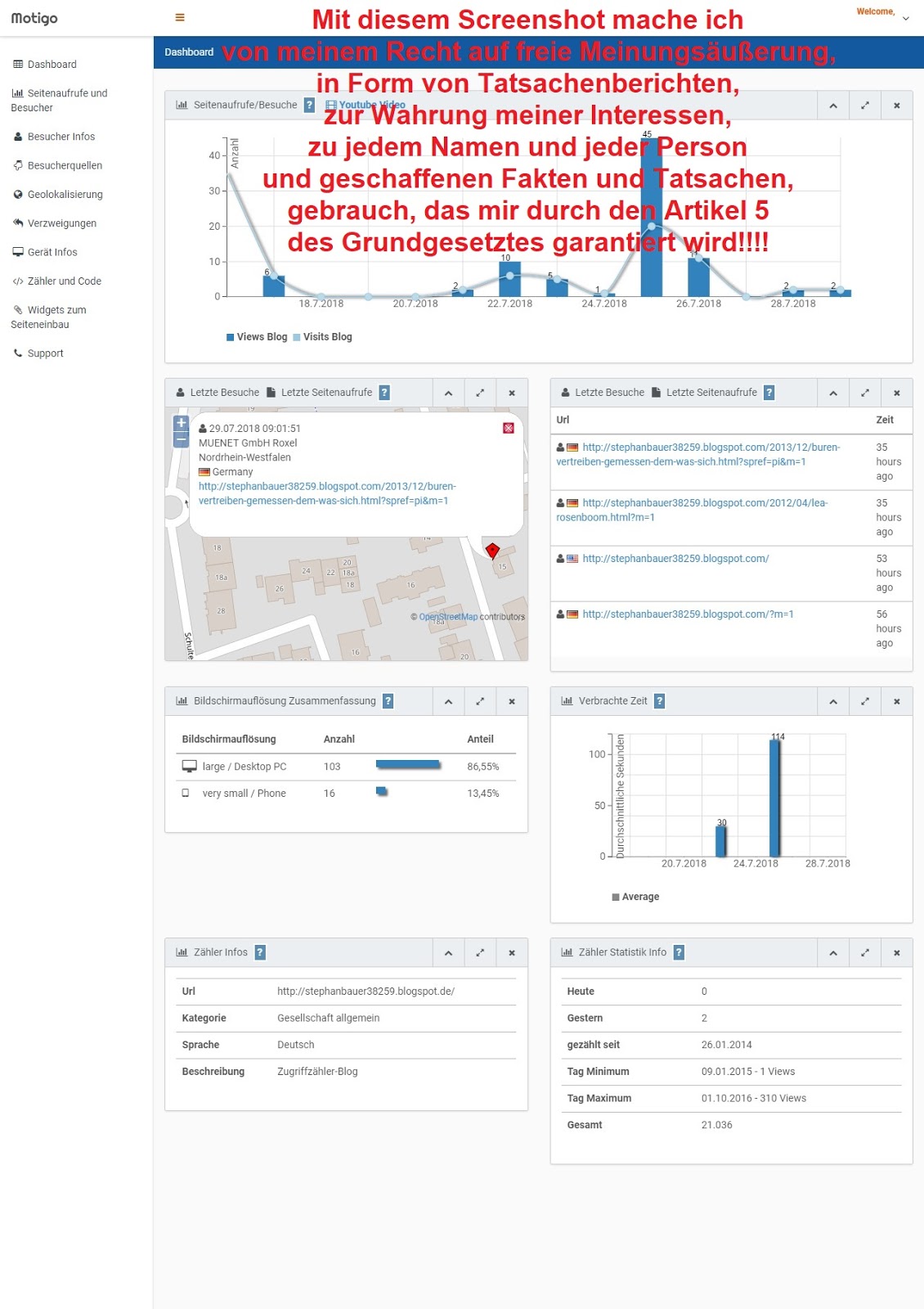Open the Welcome user dropdown arrow
Image resolution: width=924 pixels, height=1309 pixels.
(x=905, y=18)
